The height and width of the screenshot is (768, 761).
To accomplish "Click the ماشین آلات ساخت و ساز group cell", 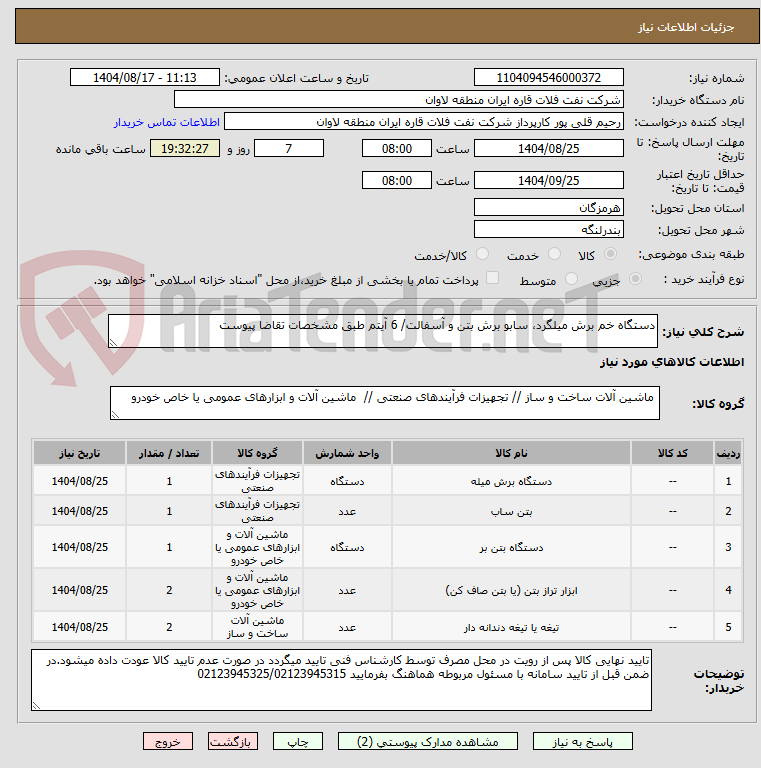I will click(x=257, y=627).
